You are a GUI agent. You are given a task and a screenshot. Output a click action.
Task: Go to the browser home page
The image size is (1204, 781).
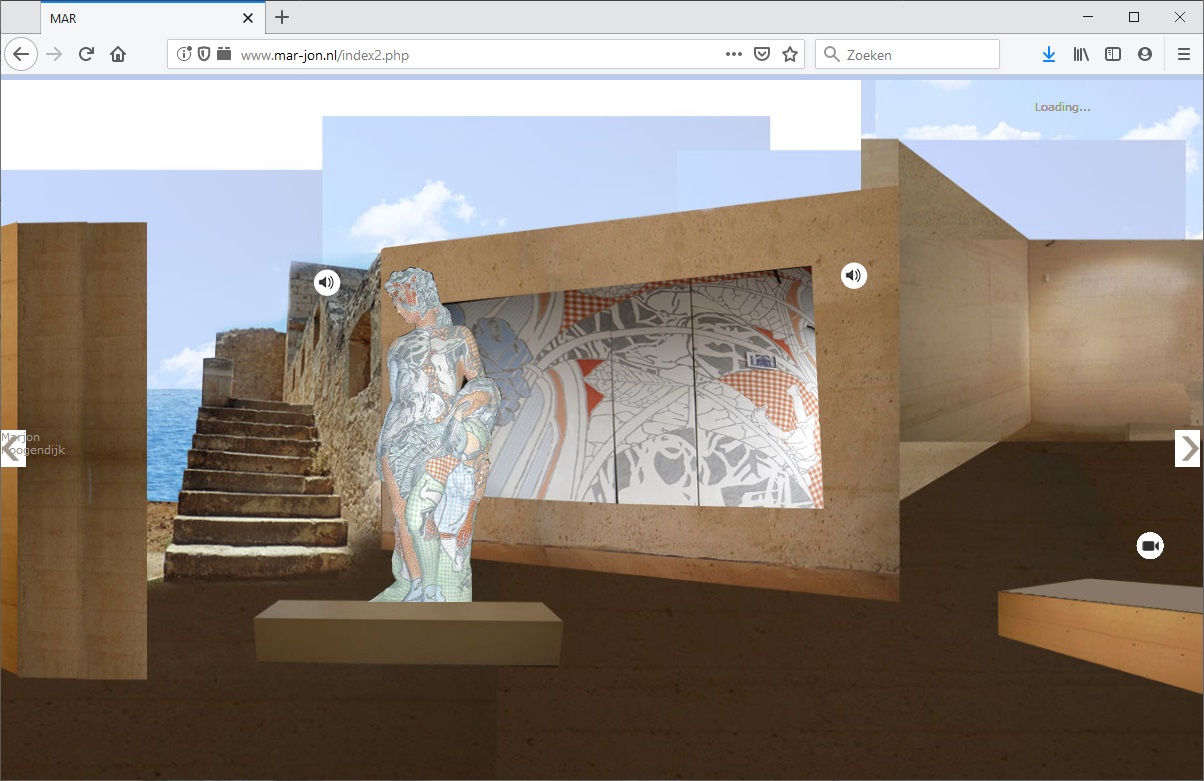coord(118,55)
